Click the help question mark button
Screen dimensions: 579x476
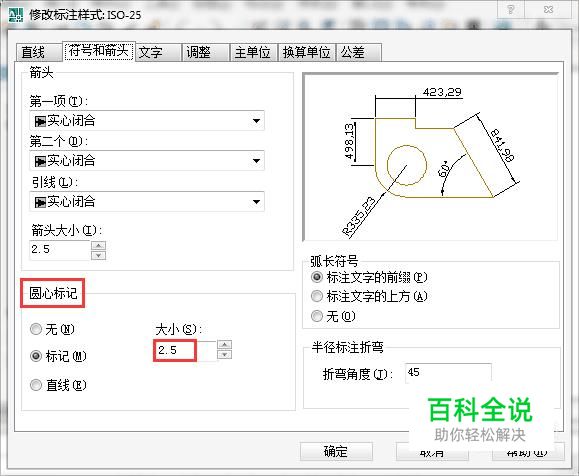point(511,10)
